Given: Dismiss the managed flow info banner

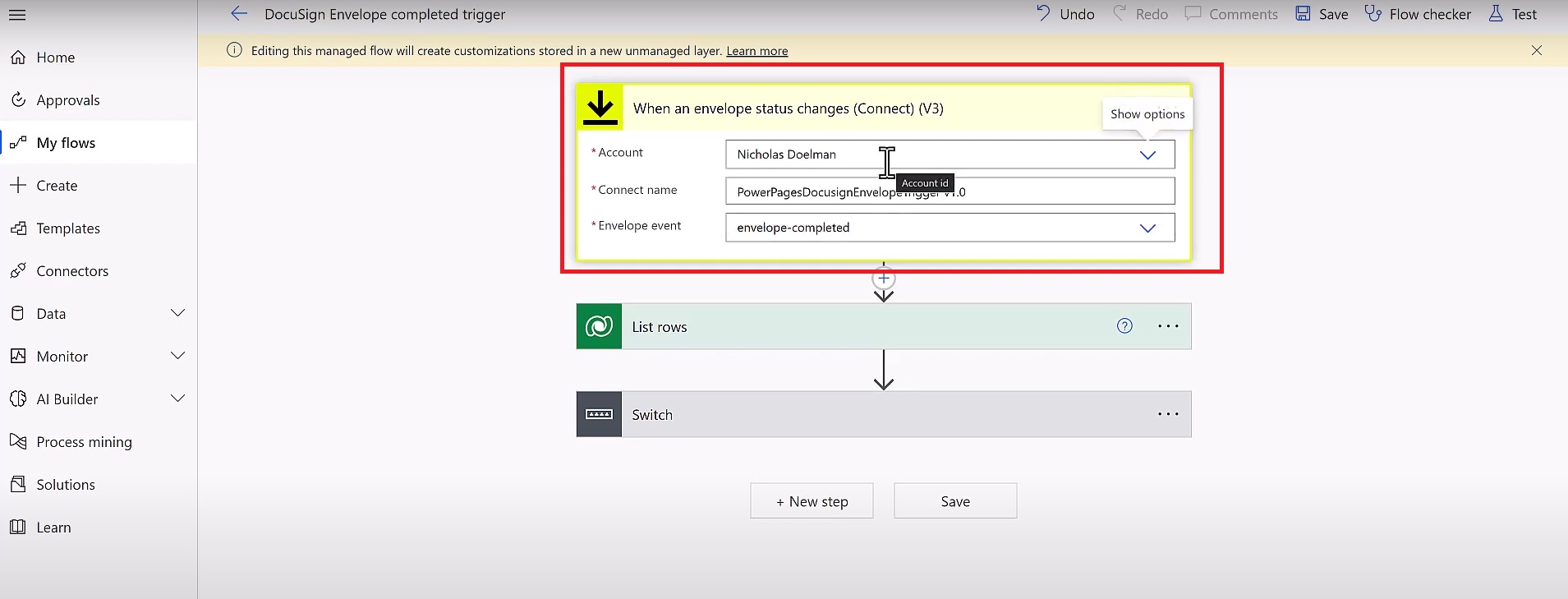Looking at the screenshot, I should pyautogui.click(x=1536, y=50).
